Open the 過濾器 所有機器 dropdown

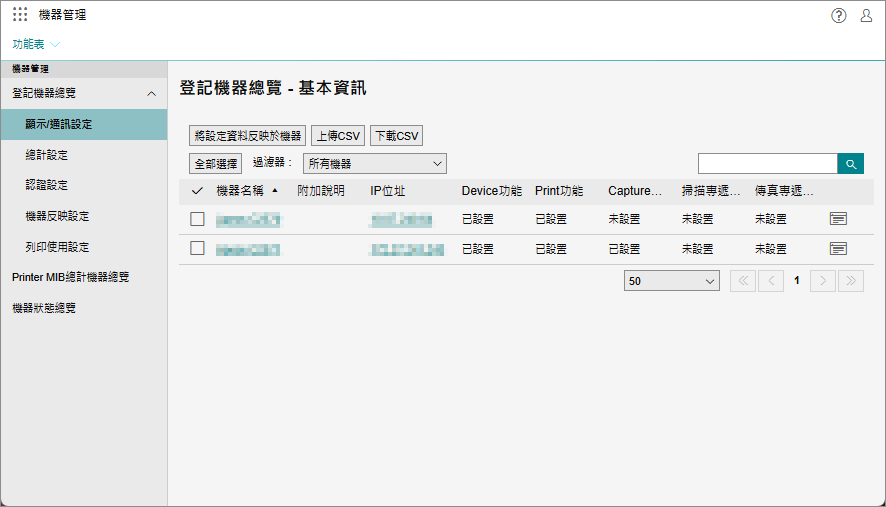click(374, 164)
